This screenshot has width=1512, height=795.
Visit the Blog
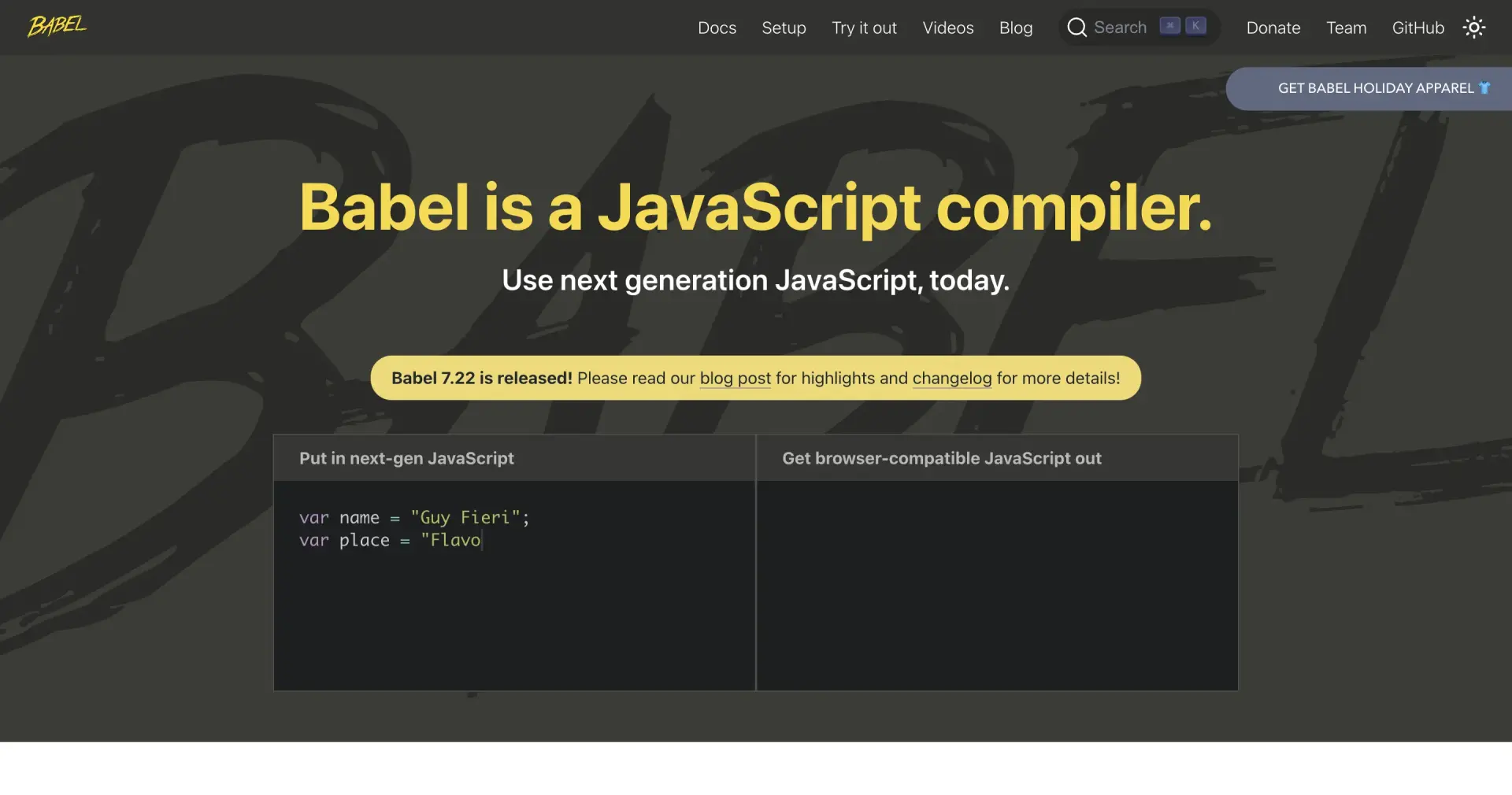point(1015,28)
